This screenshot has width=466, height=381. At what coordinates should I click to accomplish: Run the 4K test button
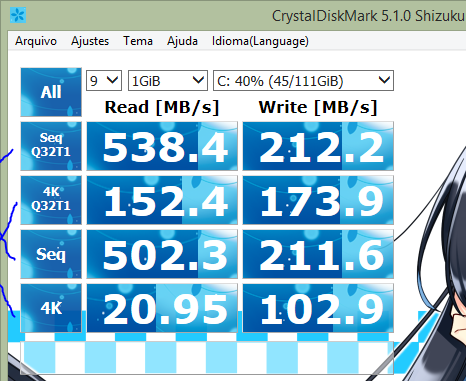click(51, 308)
